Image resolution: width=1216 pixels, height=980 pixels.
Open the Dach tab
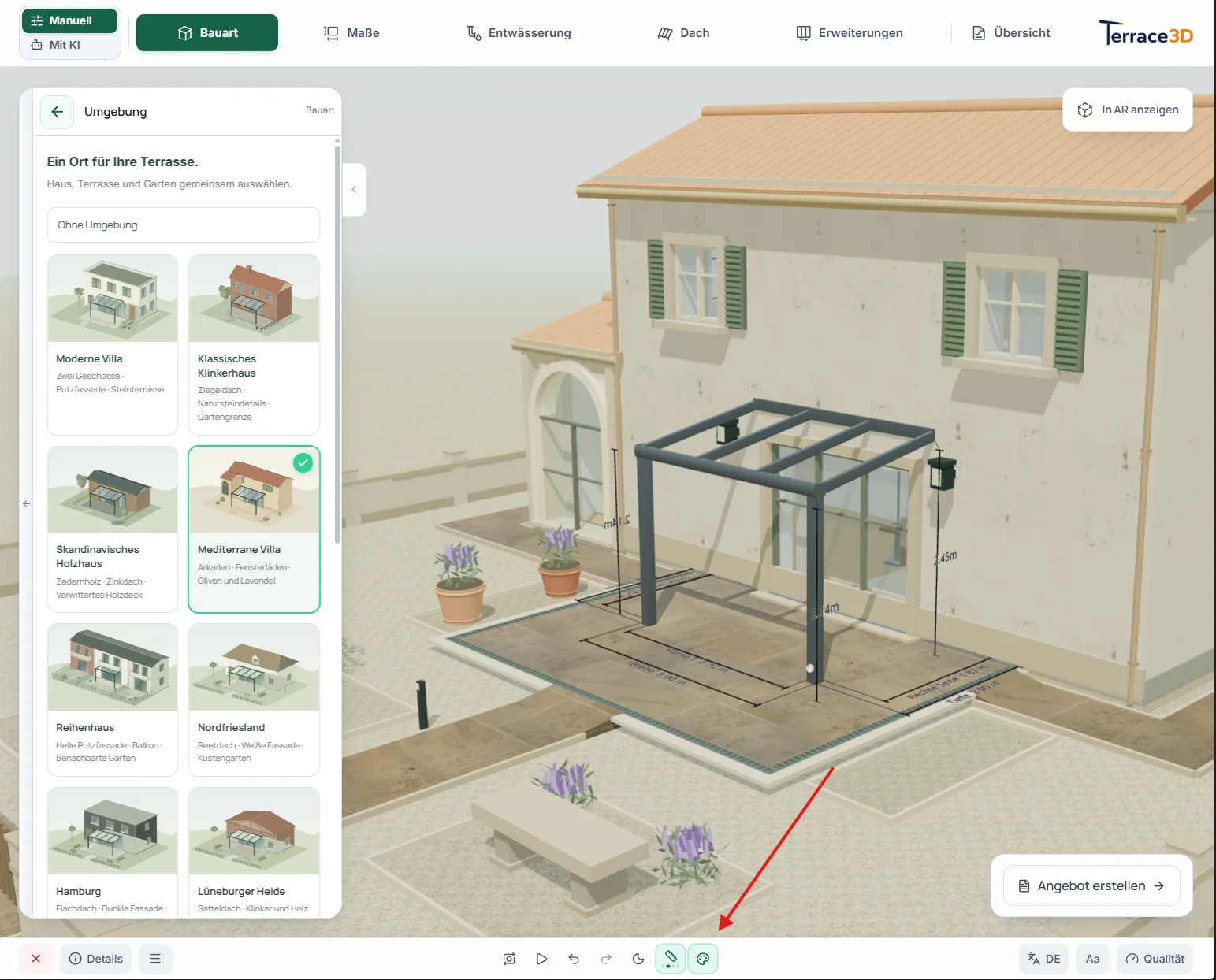(x=683, y=32)
